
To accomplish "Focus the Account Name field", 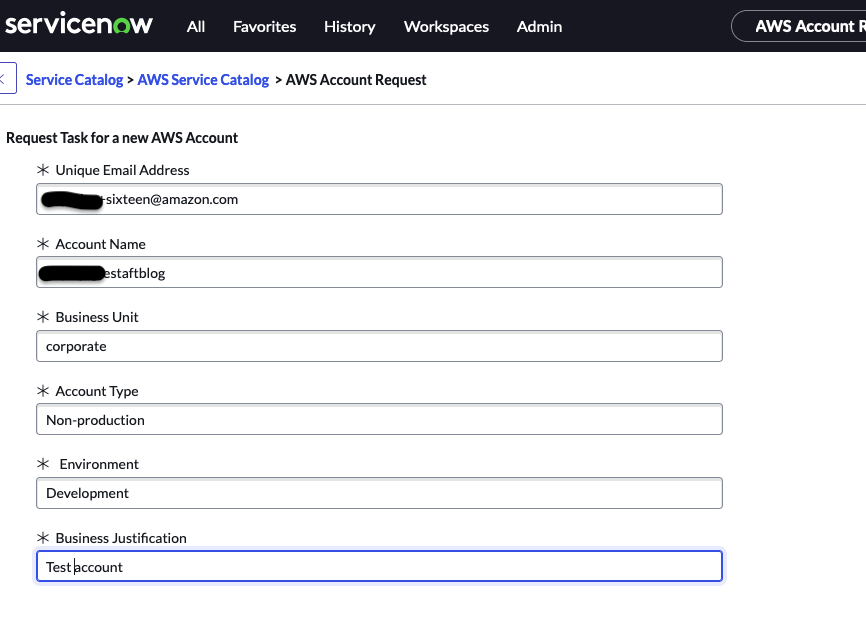I will (x=380, y=272).
